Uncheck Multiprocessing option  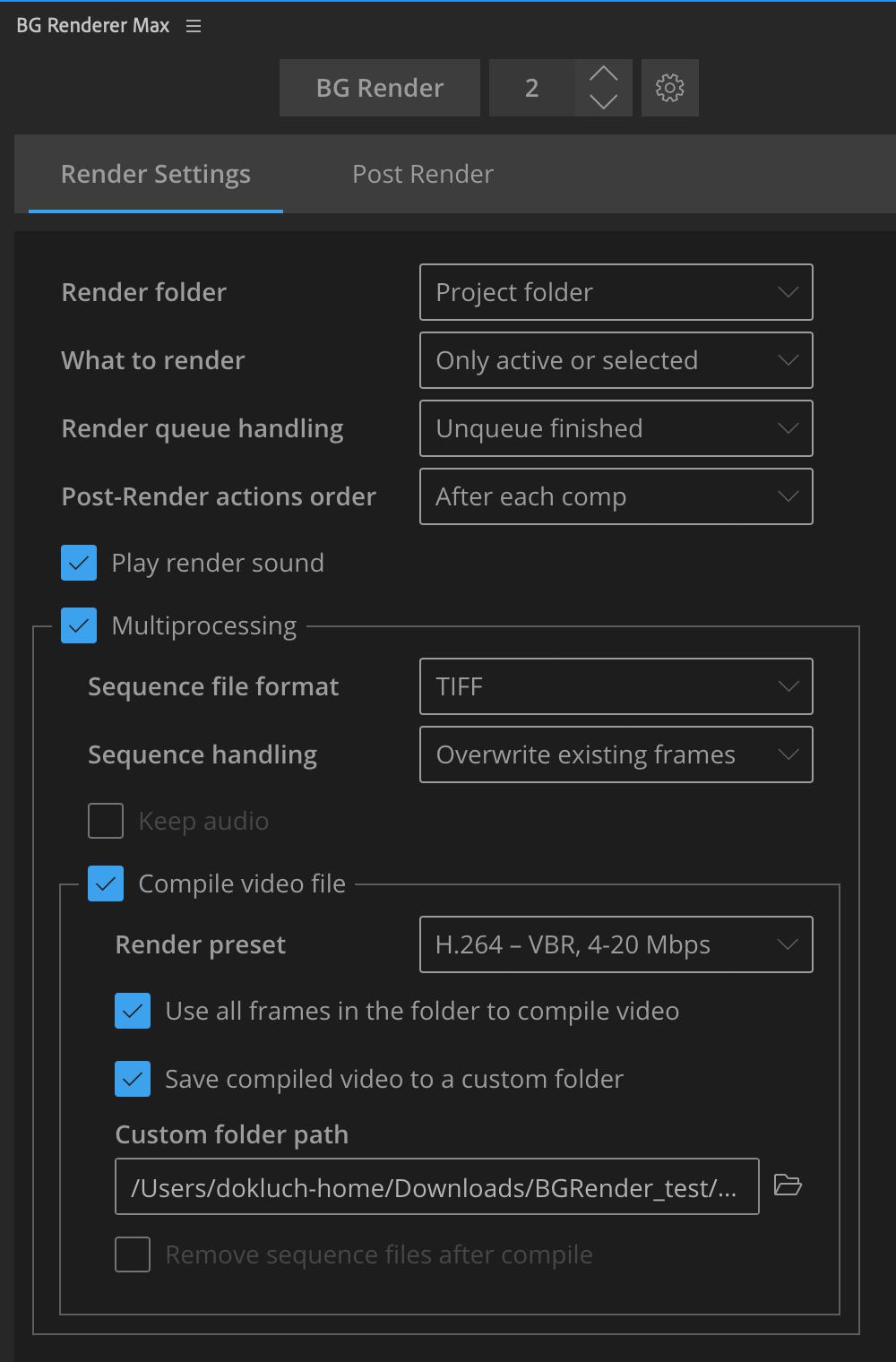(79, 625)
